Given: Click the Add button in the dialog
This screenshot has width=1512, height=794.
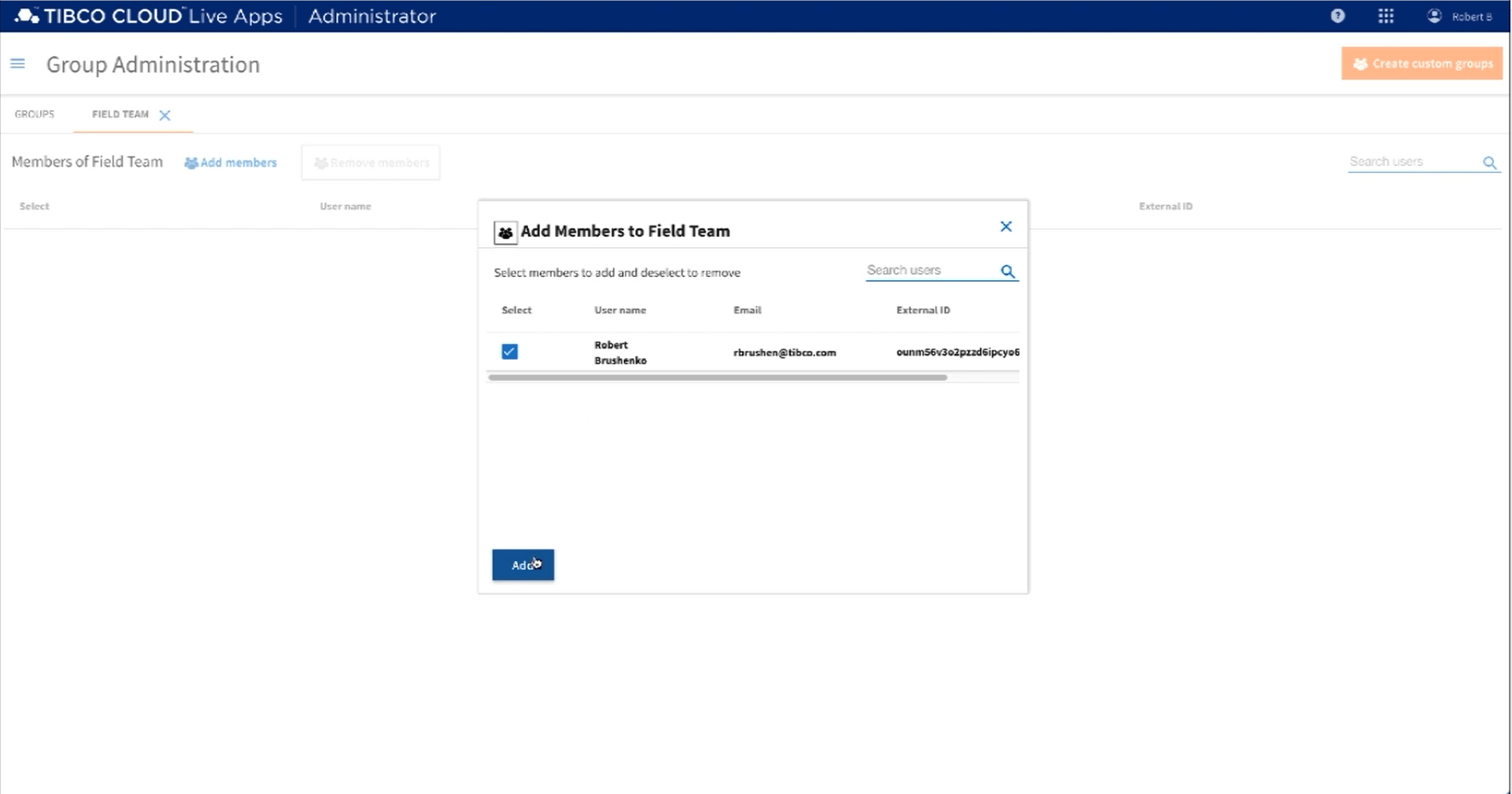Looking at the screenshot, I should pyautogui.click(x=523, y=565).
